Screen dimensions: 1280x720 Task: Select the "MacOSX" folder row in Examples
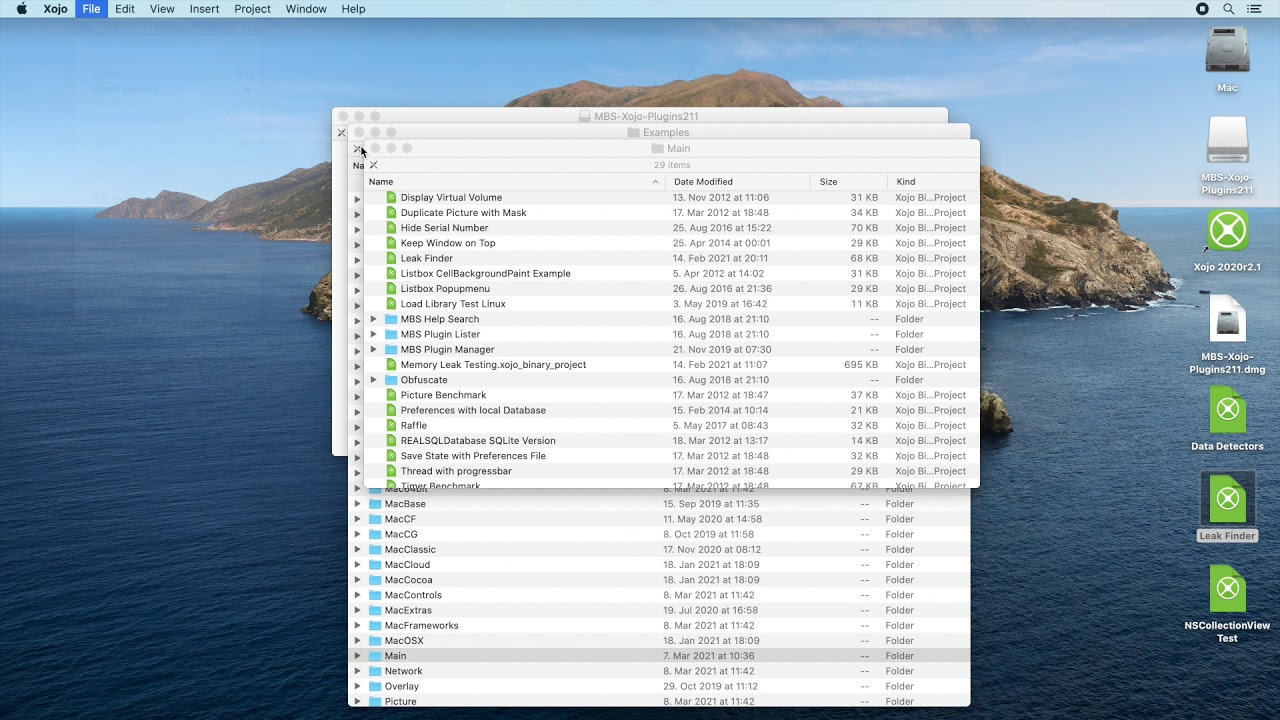659,641
